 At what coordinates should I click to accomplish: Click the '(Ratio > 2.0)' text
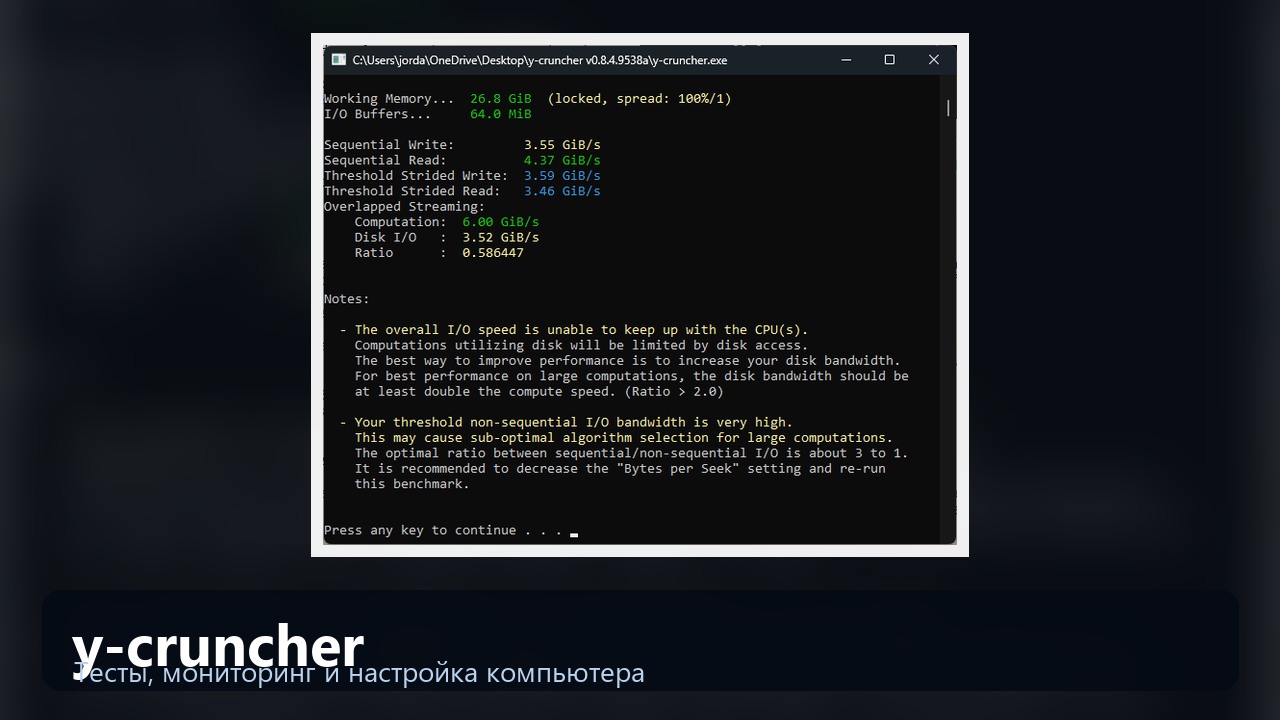(x=674, y=392)
